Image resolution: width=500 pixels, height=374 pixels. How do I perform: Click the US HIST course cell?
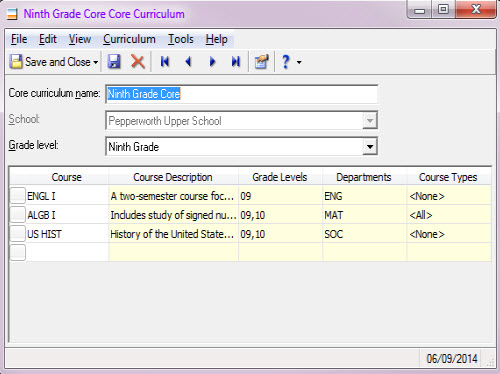67,234
